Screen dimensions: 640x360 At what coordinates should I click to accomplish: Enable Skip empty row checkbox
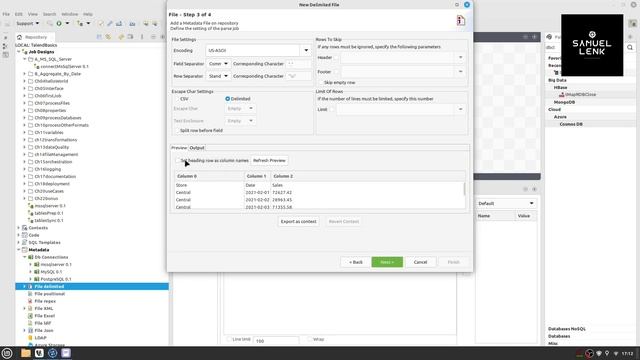tap(321, 82)
